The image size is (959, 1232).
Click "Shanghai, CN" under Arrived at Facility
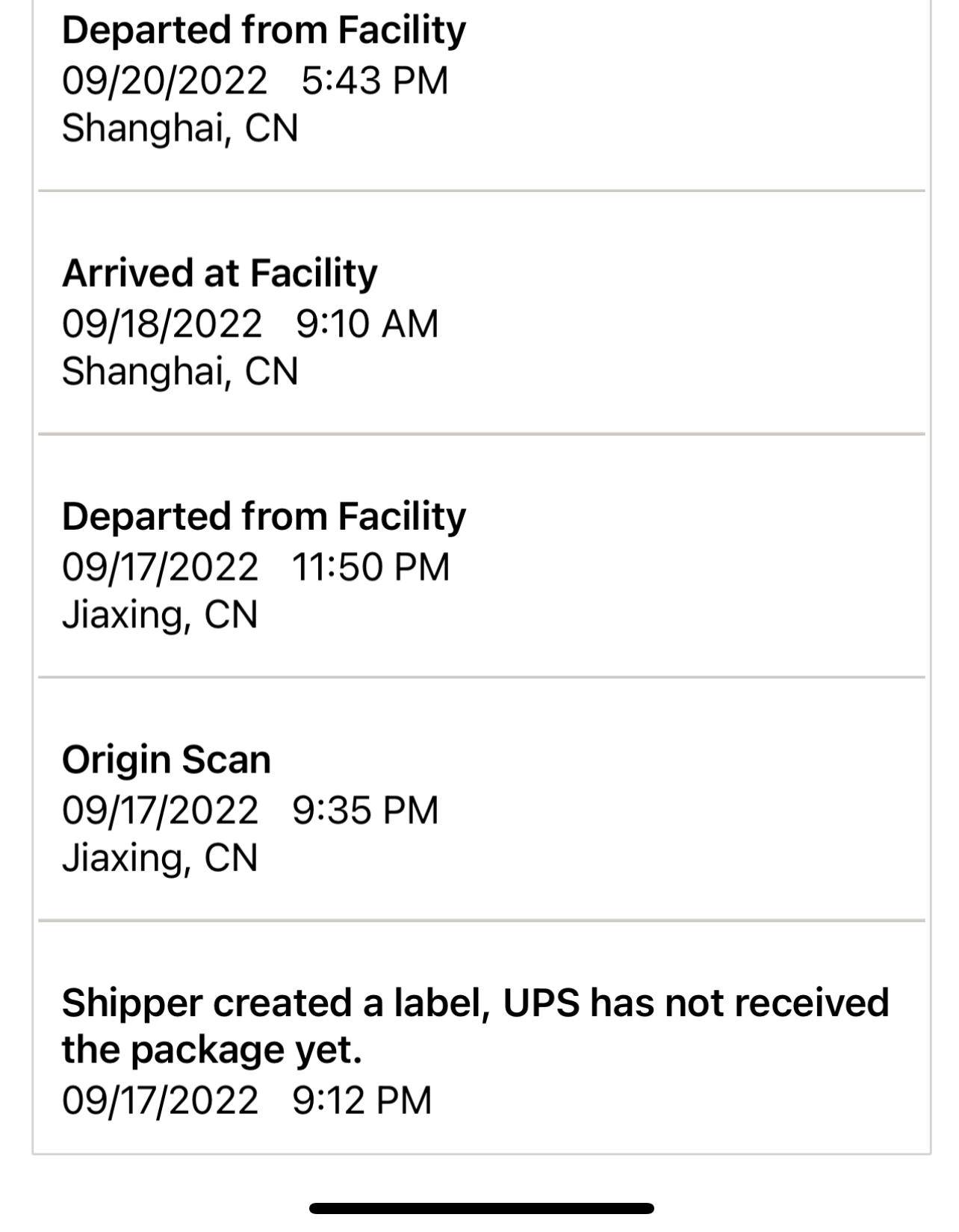tap(180, 371)
